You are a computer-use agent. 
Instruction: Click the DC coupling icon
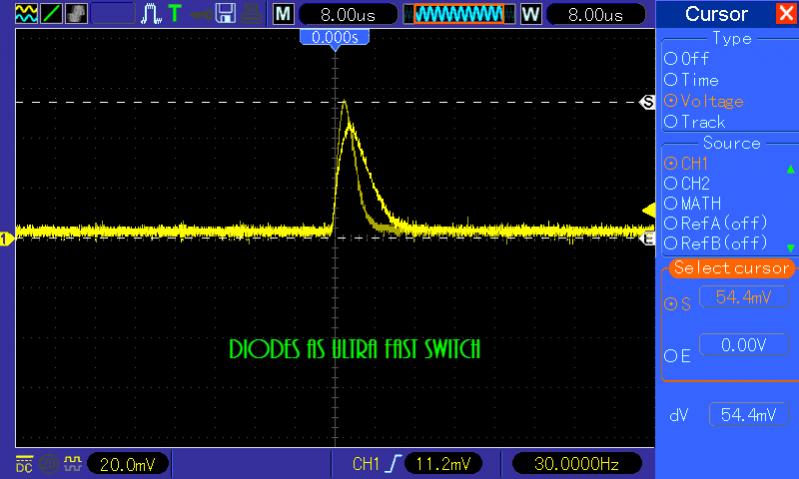[x=24, y=464]
